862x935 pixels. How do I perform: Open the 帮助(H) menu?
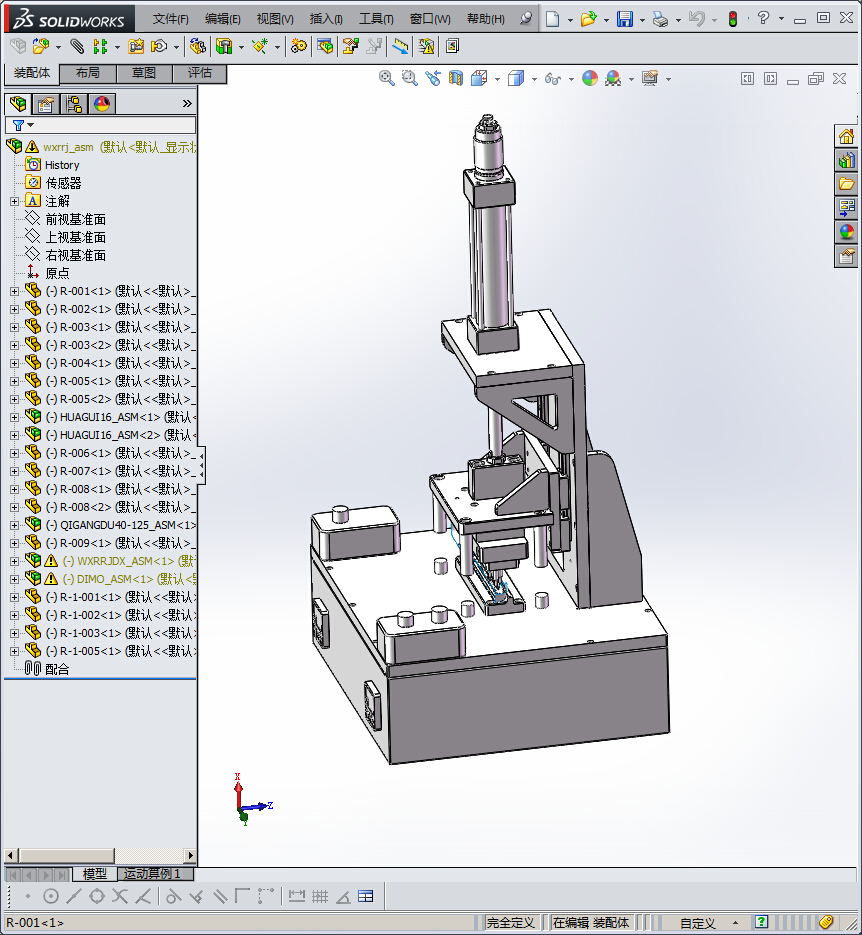[x=485, y=19]
